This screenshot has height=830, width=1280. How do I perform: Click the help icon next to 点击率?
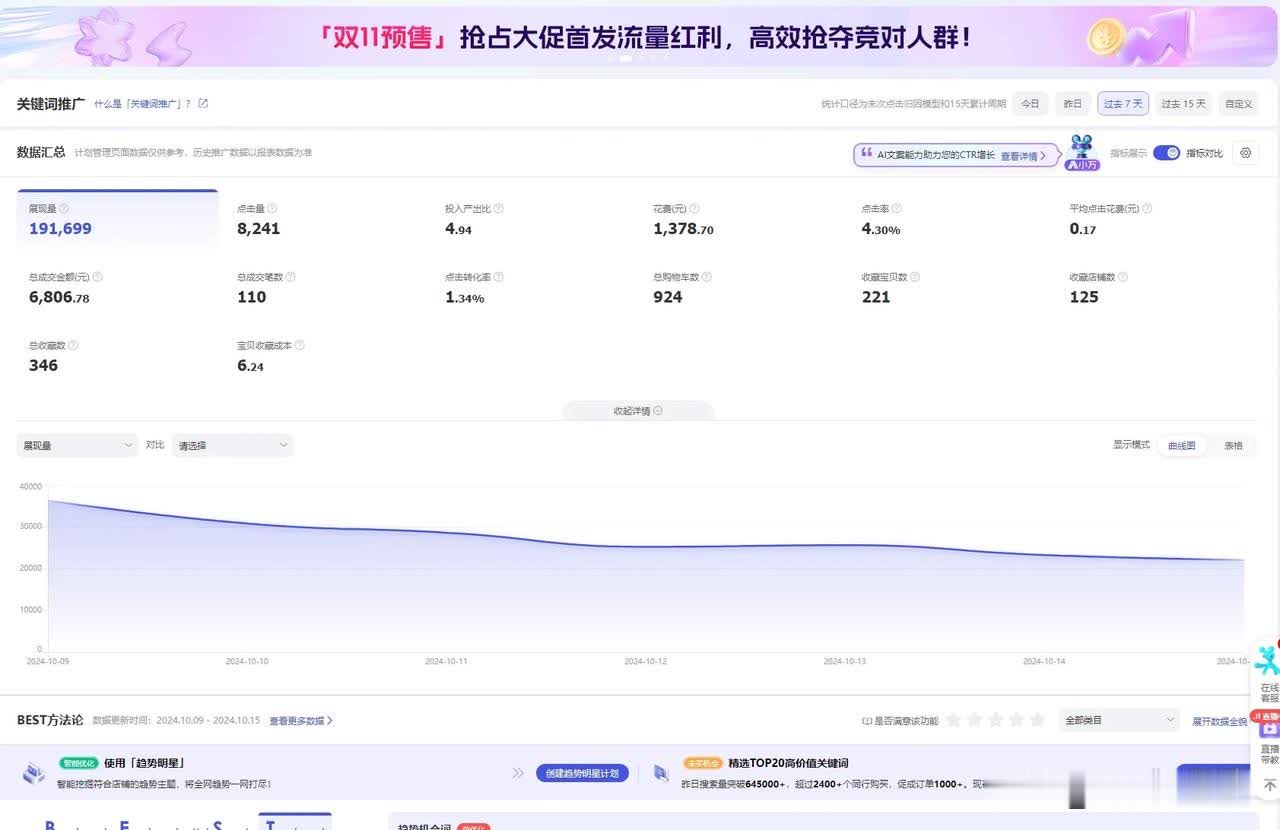click(896, 208)
